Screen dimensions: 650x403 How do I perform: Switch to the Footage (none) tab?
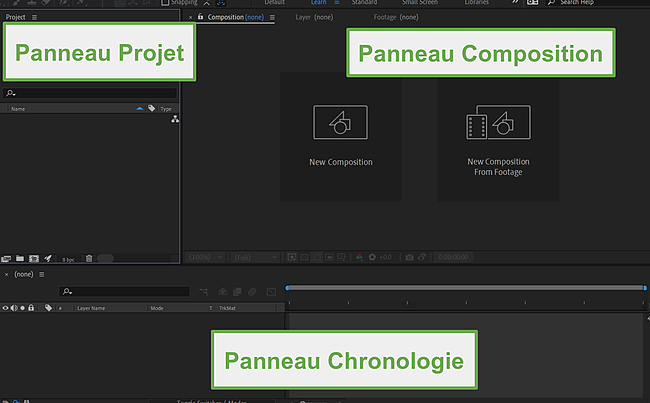coord(396,17)
